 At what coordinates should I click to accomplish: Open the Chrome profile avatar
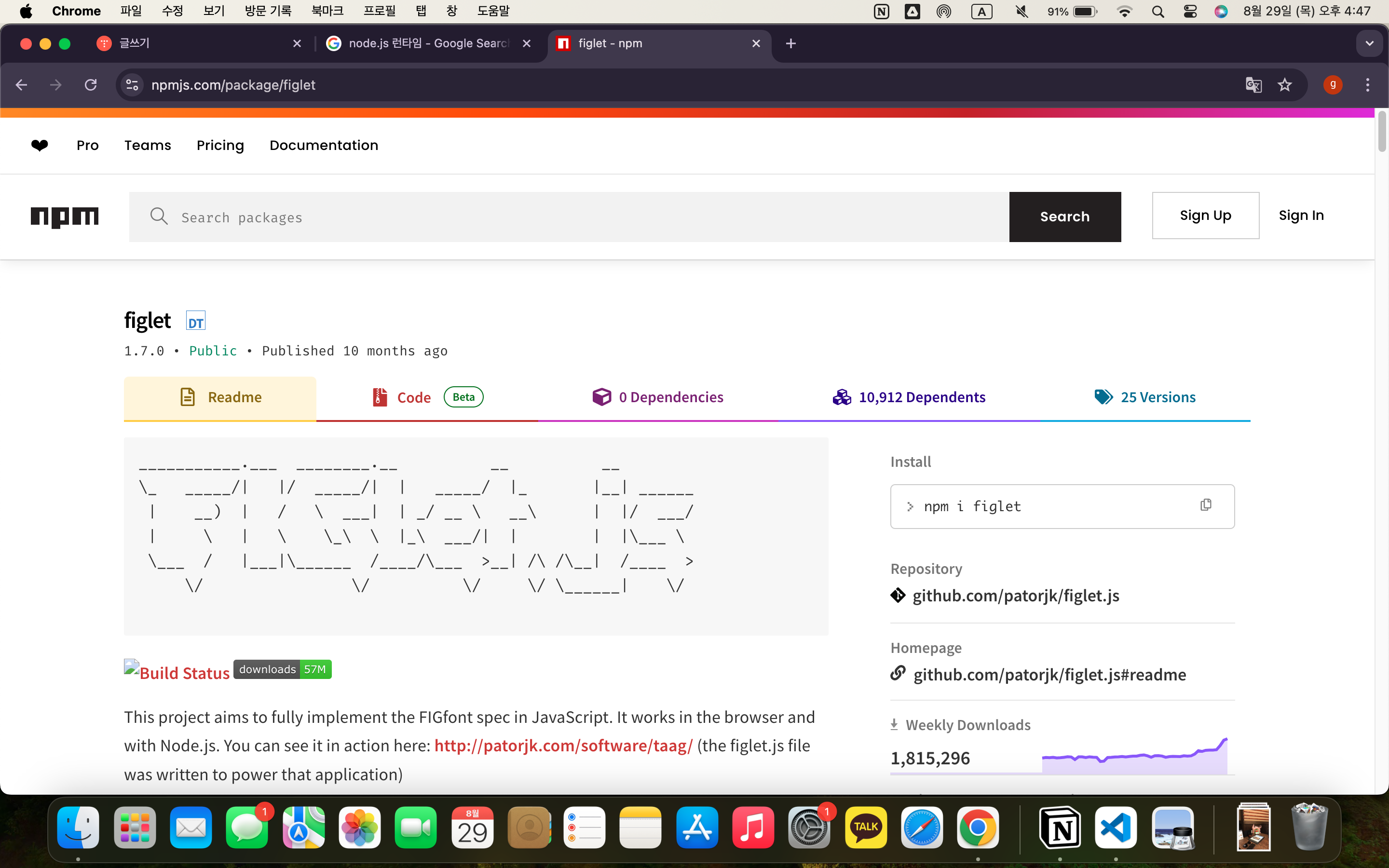click(x=1332, y=85)
